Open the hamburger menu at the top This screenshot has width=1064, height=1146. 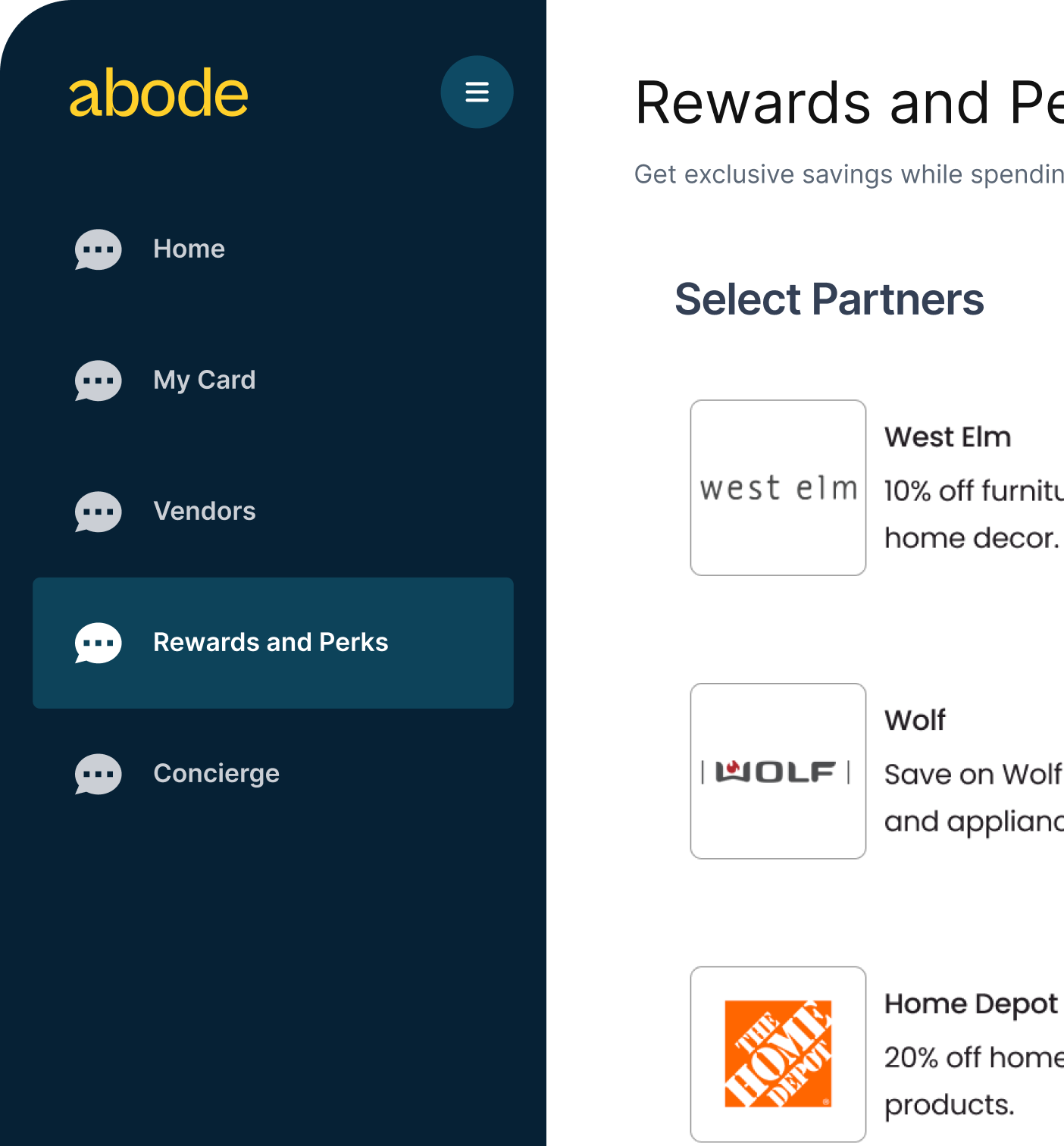click(477, 91)
